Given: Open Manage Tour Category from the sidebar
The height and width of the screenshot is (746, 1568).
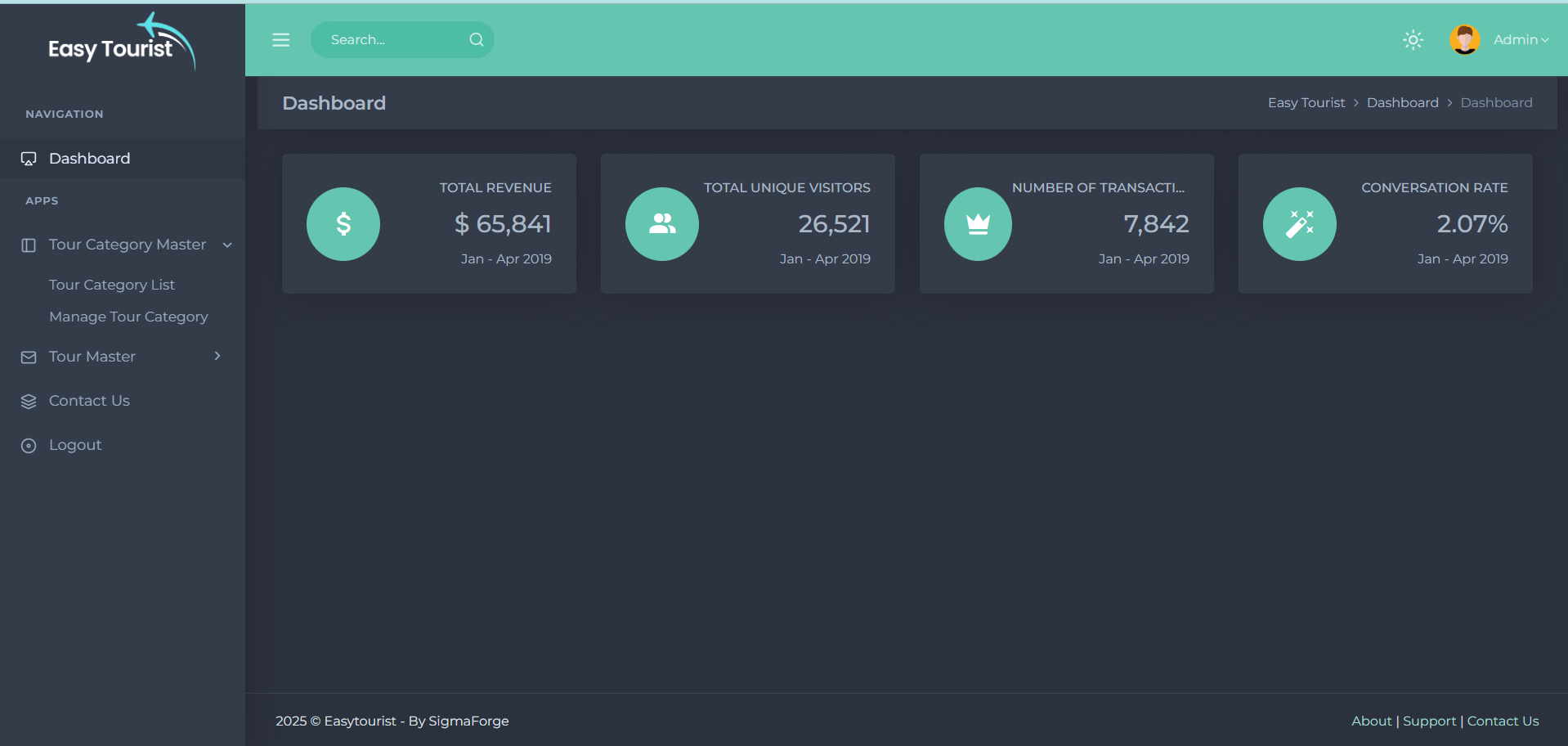Looking at the screenshot, I should coord(128,317).
